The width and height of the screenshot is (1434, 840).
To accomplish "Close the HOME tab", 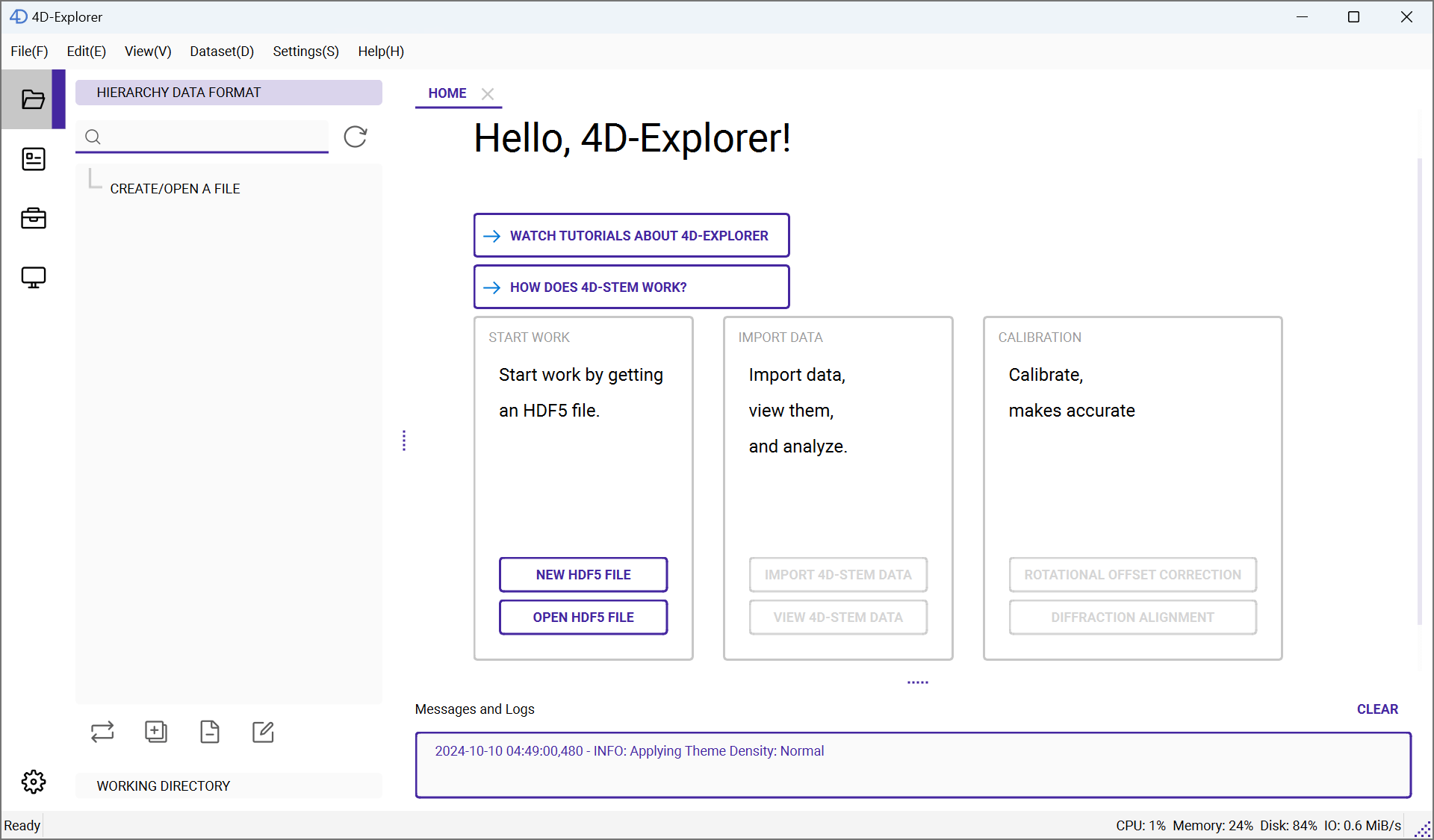I will pyautogui.click(x=488, y=94).
